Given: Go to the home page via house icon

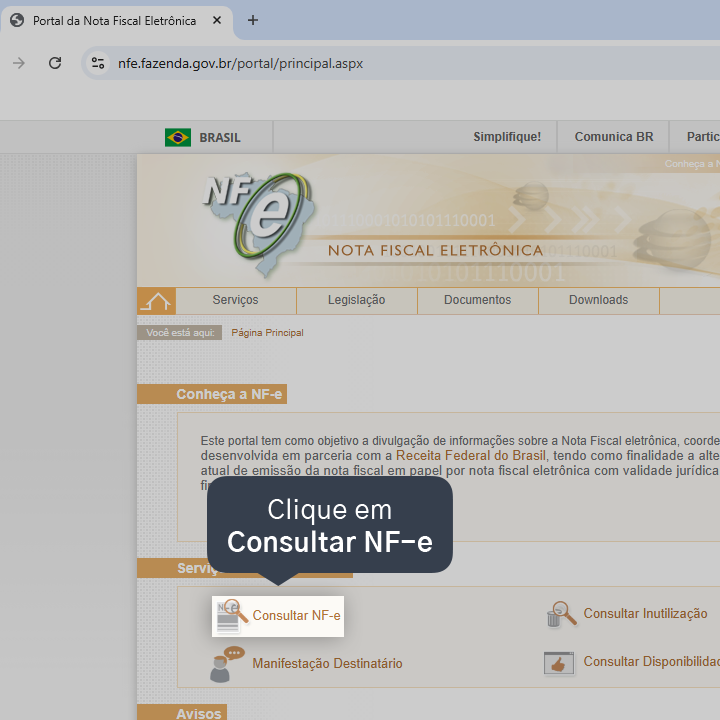Looking at the screenshot, I should point(156,301).
